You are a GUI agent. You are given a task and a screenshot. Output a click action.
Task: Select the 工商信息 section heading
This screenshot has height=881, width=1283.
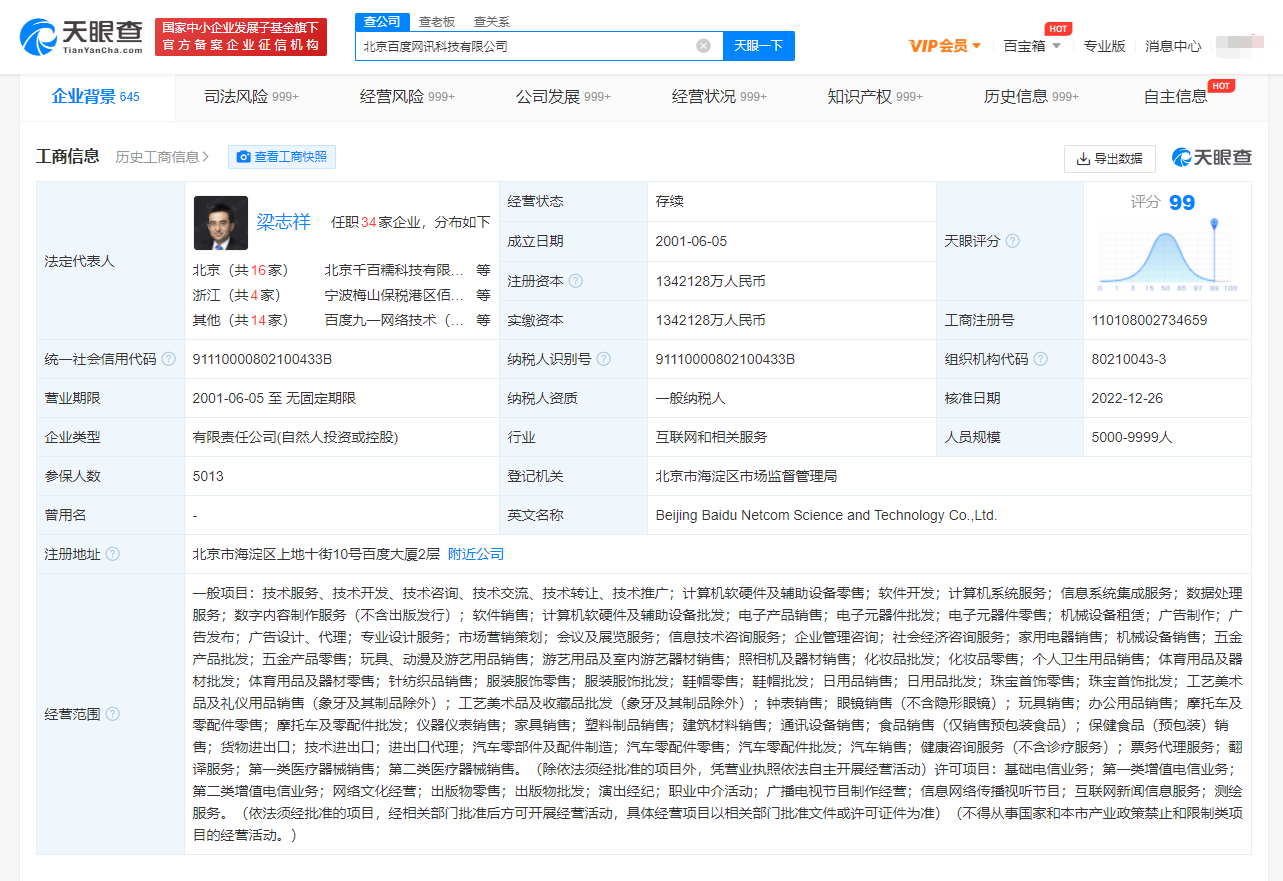(x=68, y=156)
